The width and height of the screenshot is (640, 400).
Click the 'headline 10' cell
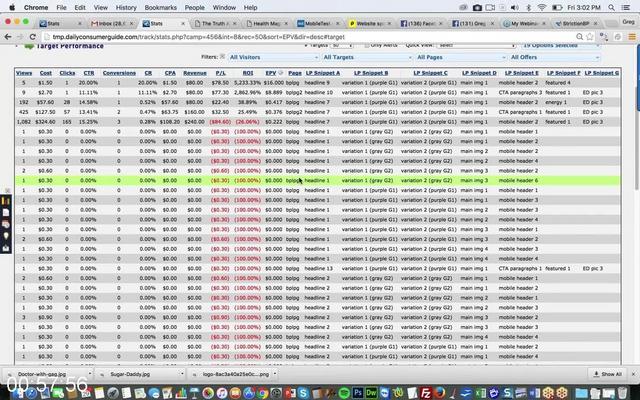coord(319,92)
